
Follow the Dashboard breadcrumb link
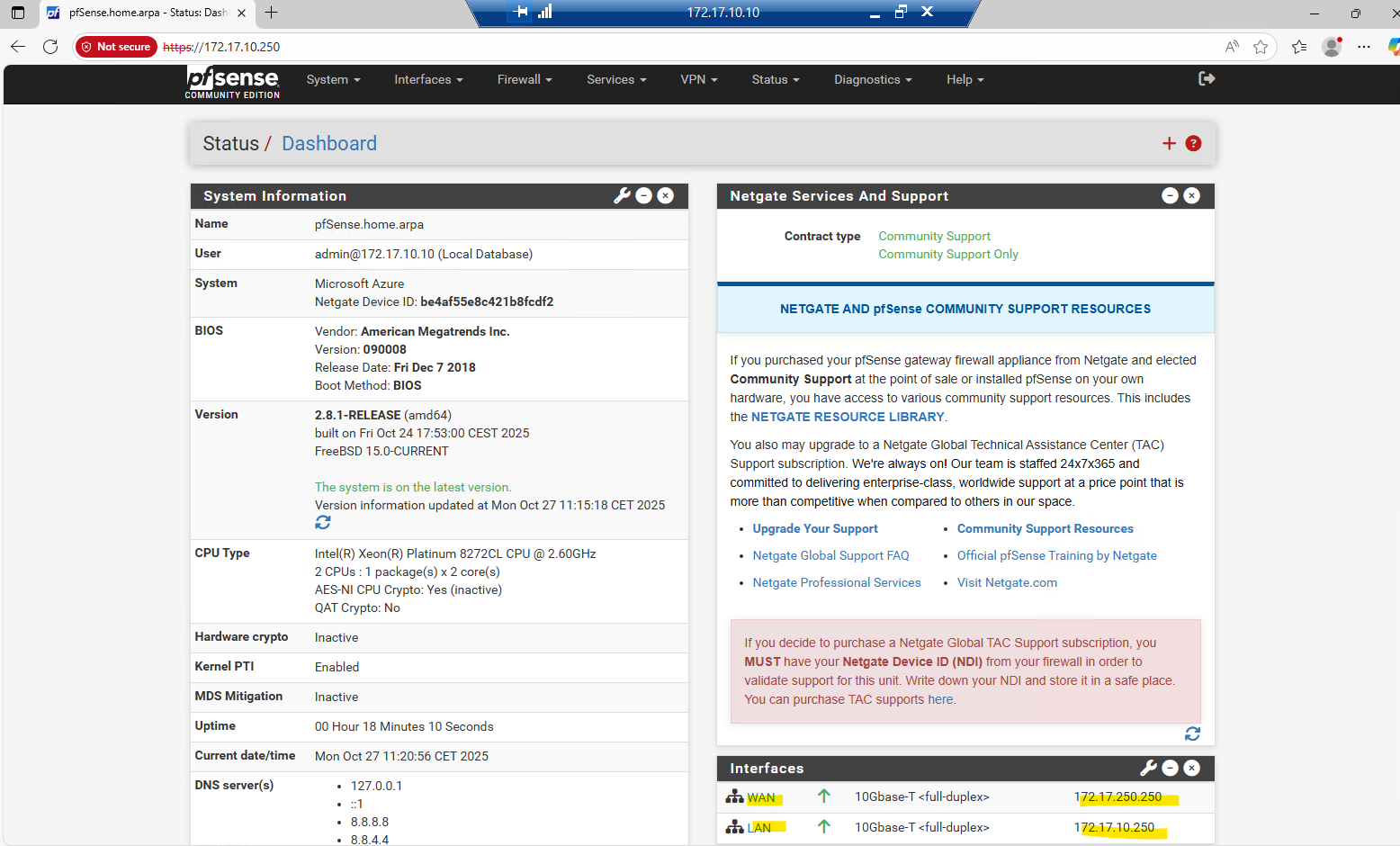coord(329,144)
